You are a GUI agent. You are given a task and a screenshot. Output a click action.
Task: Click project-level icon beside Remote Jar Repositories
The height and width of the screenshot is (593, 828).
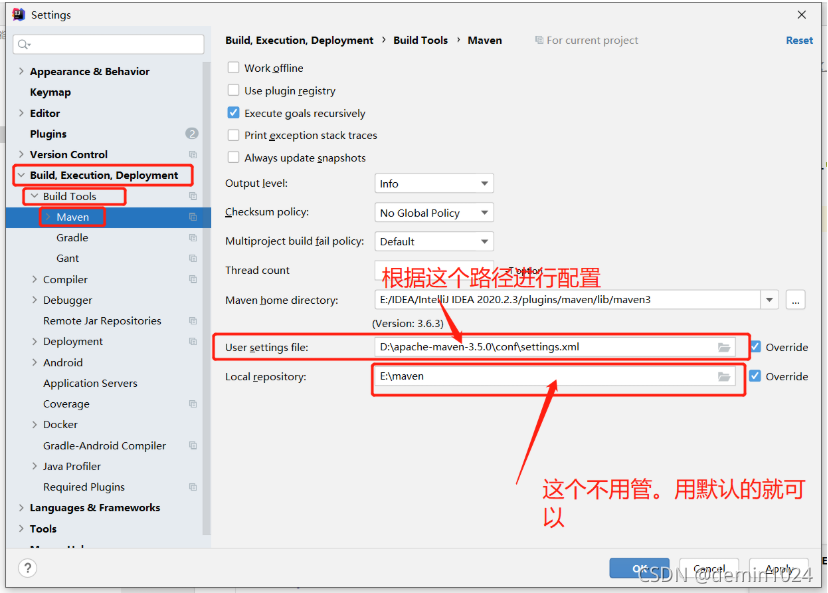pos(193,321)
